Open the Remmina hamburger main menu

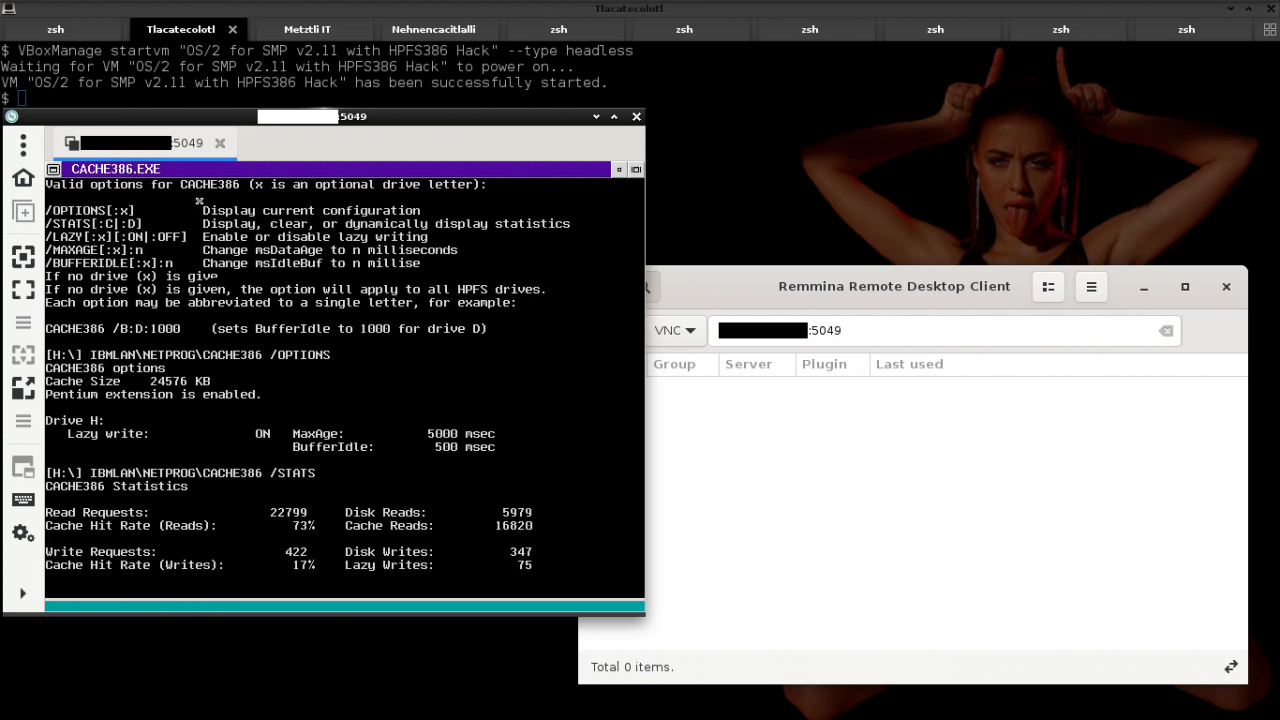(1091, 287)
